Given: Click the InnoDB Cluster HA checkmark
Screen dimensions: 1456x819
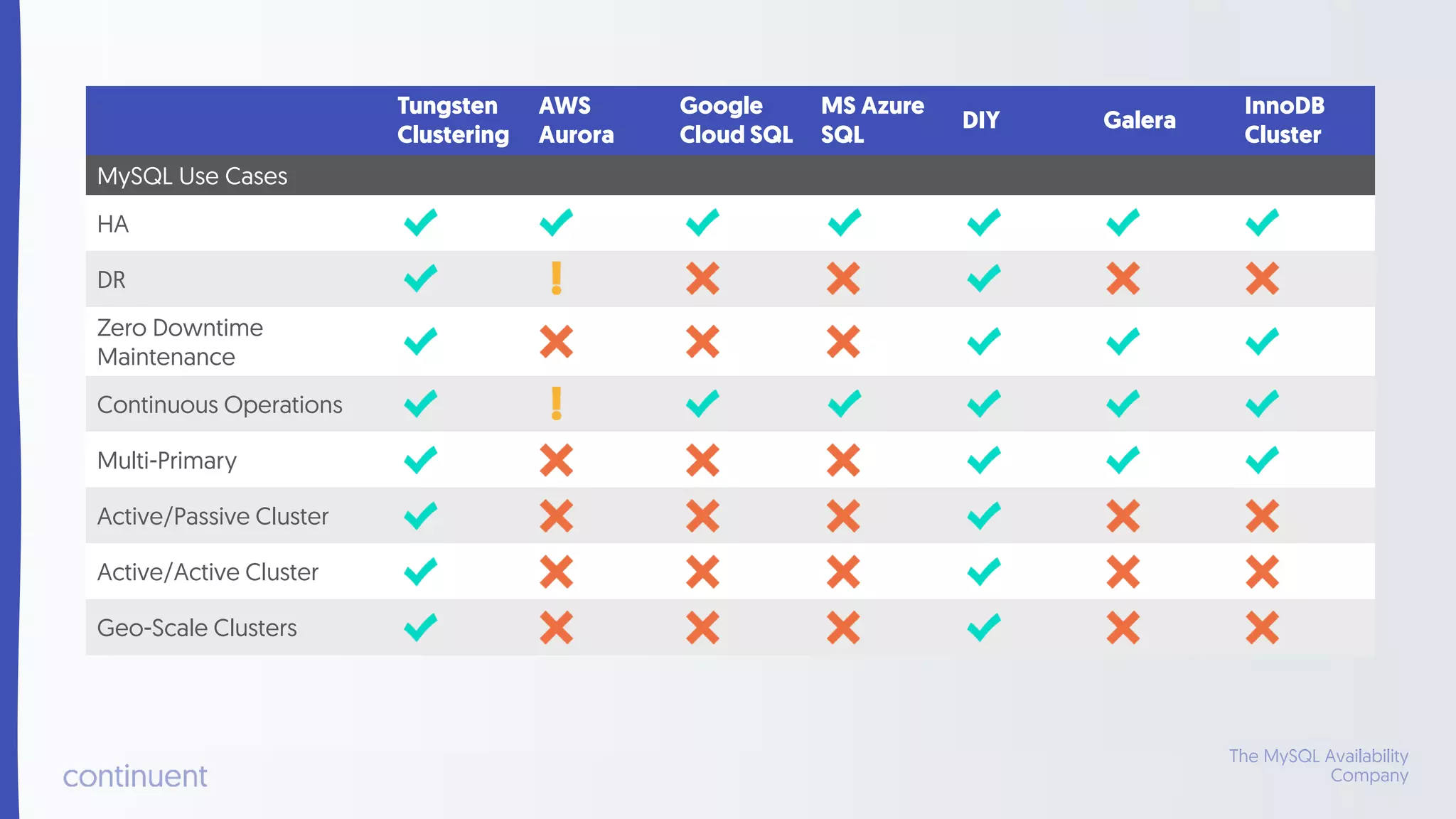Looking at the screenshot, I should [x=1262, y=223].
